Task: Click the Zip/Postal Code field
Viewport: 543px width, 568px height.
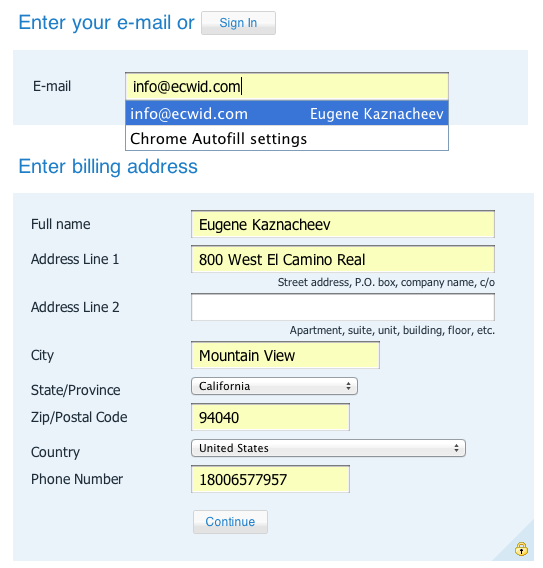Action: (x=270, y=417)
